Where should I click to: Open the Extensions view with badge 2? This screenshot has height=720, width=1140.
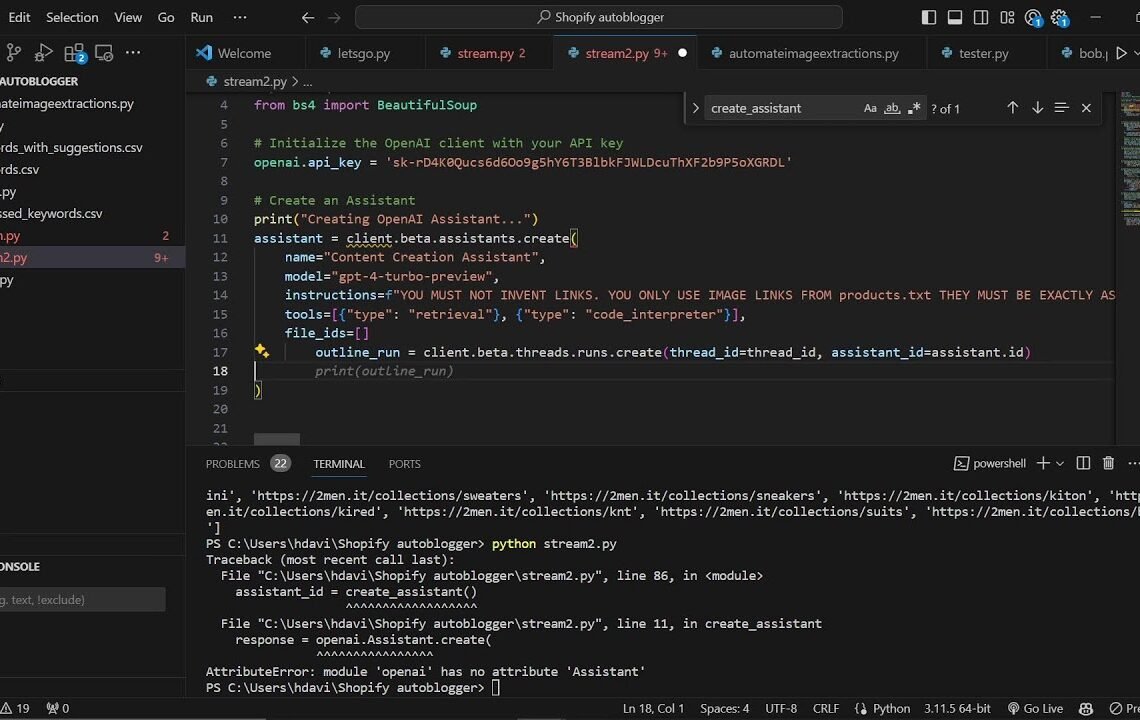pos(74,53)
